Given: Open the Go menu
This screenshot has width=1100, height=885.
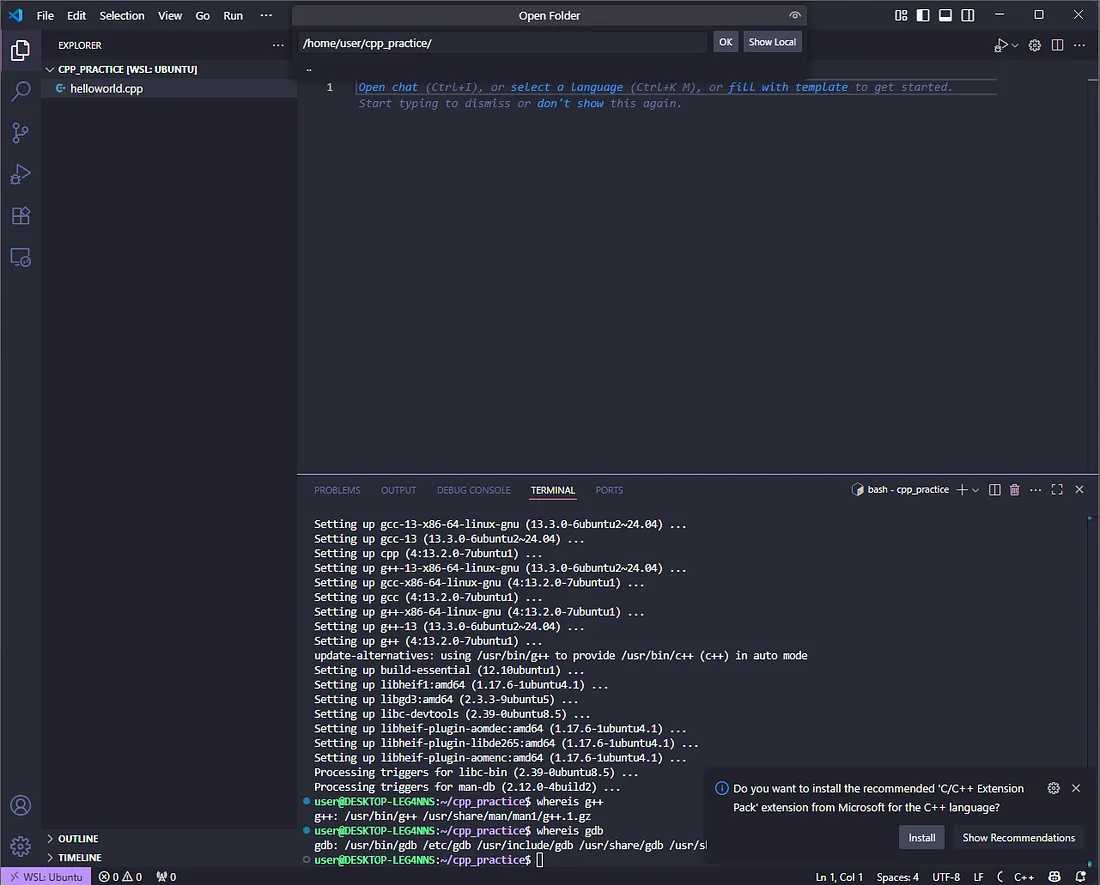Looking at the screenshot, I should click(x=203, y=15).
